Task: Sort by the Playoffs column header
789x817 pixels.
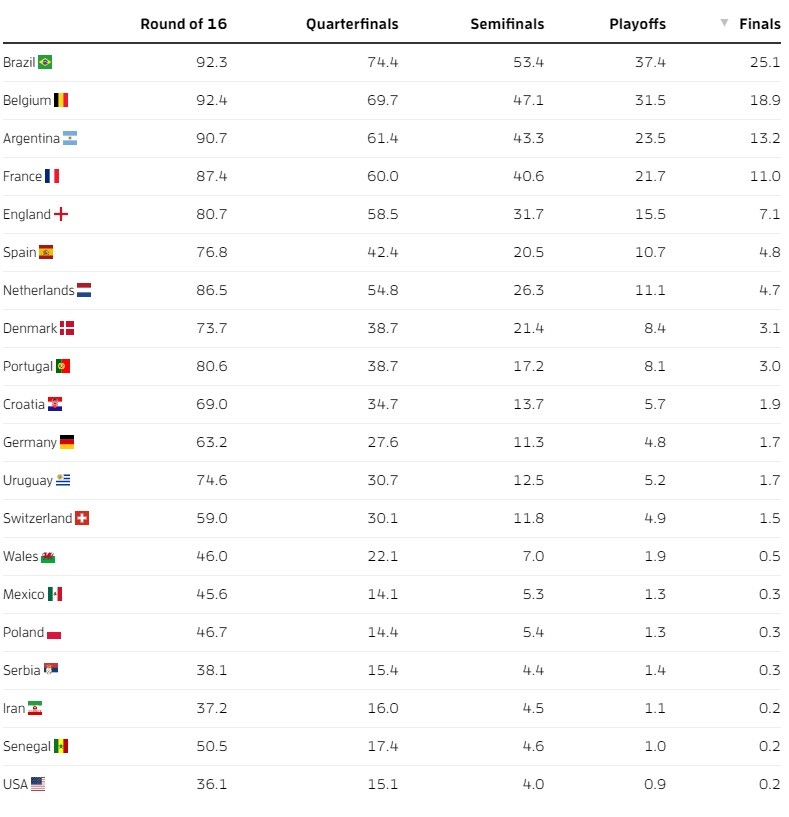Action: point(637,24)
